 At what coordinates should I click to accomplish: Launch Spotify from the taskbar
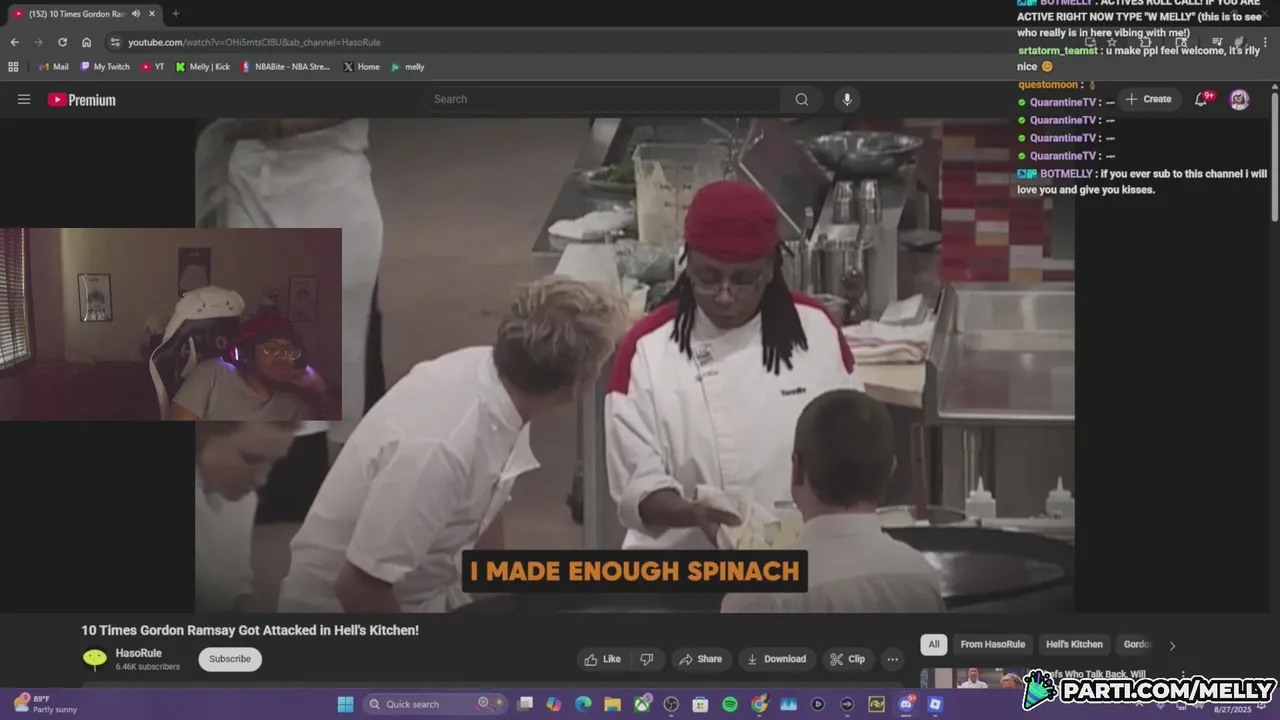click(730, 704)
